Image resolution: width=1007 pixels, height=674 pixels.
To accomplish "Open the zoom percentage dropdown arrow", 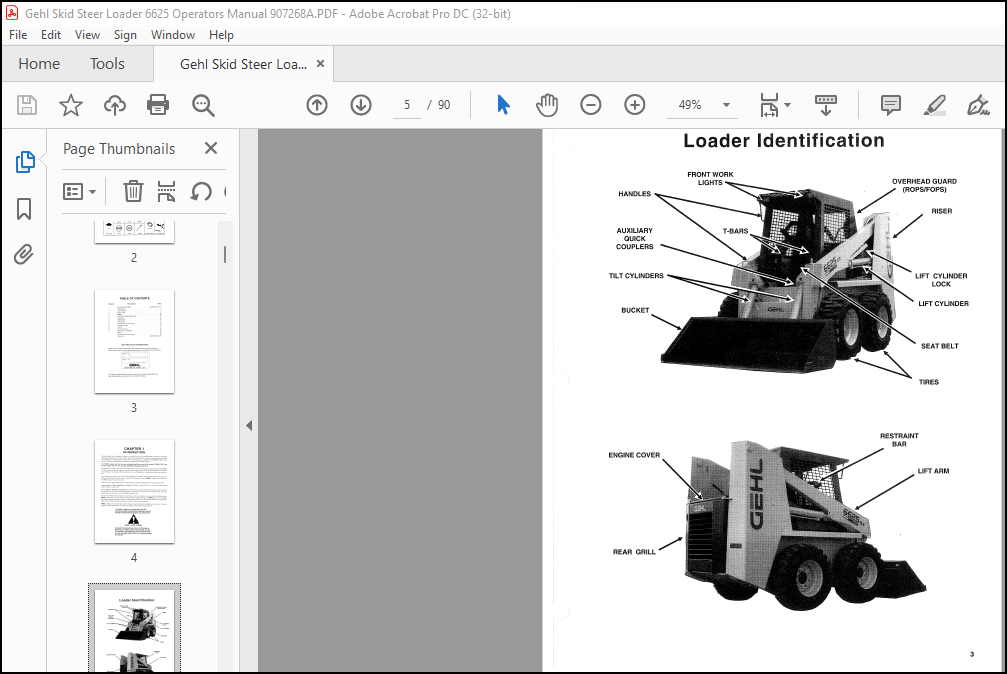I will (x=726, y=105).
